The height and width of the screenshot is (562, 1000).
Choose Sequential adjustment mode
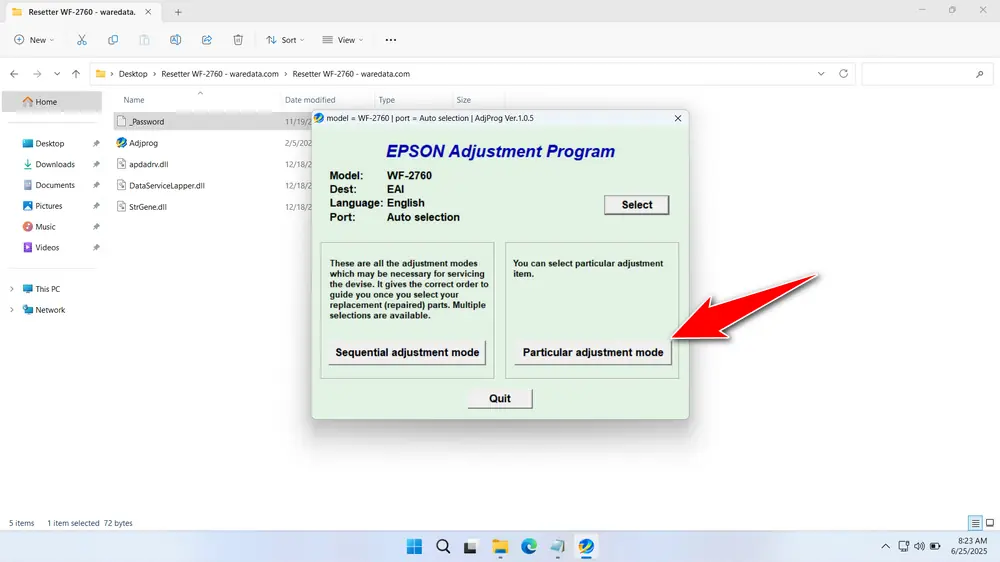(407, 352)
